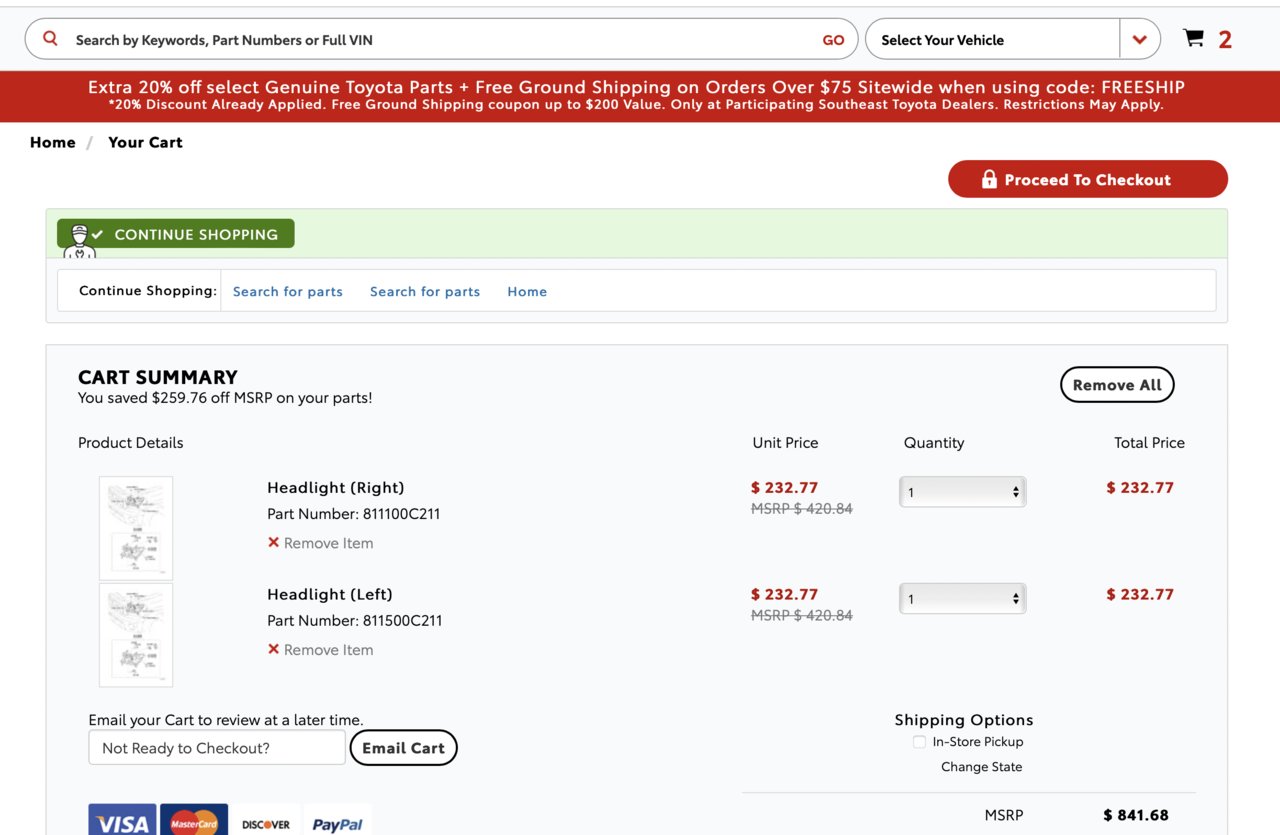
Task: Click unit price $ 232.77 for Headlight (Right)
Action: pos(785,488)
